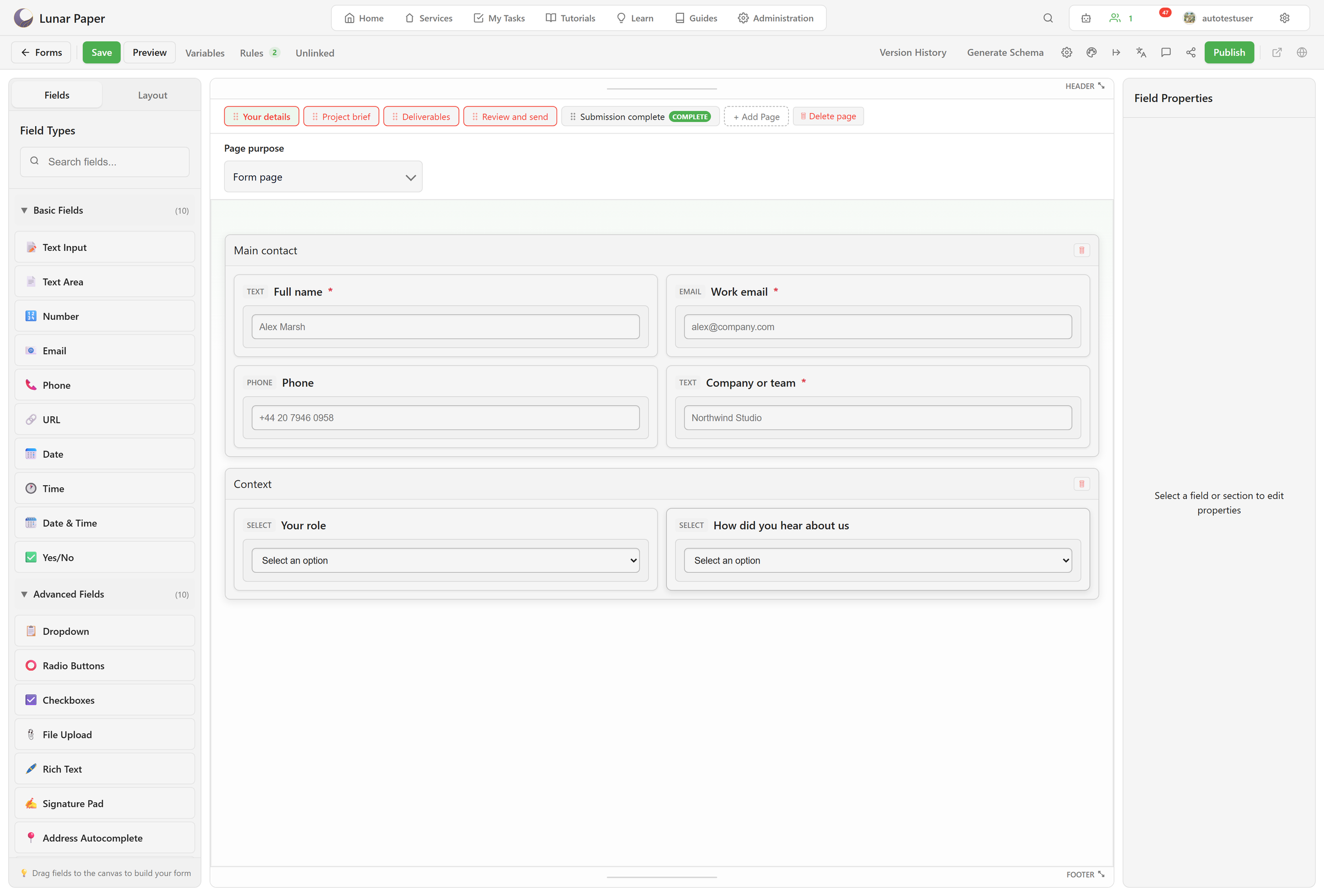The image size is (1324, 896).
Task: Click the green Save button
Action: 102,52
